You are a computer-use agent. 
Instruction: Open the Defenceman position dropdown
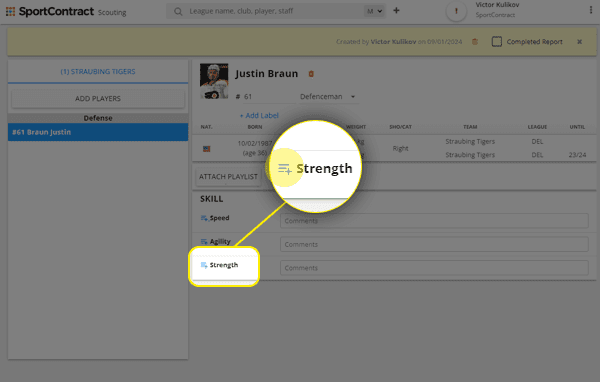tap(328, 96)
